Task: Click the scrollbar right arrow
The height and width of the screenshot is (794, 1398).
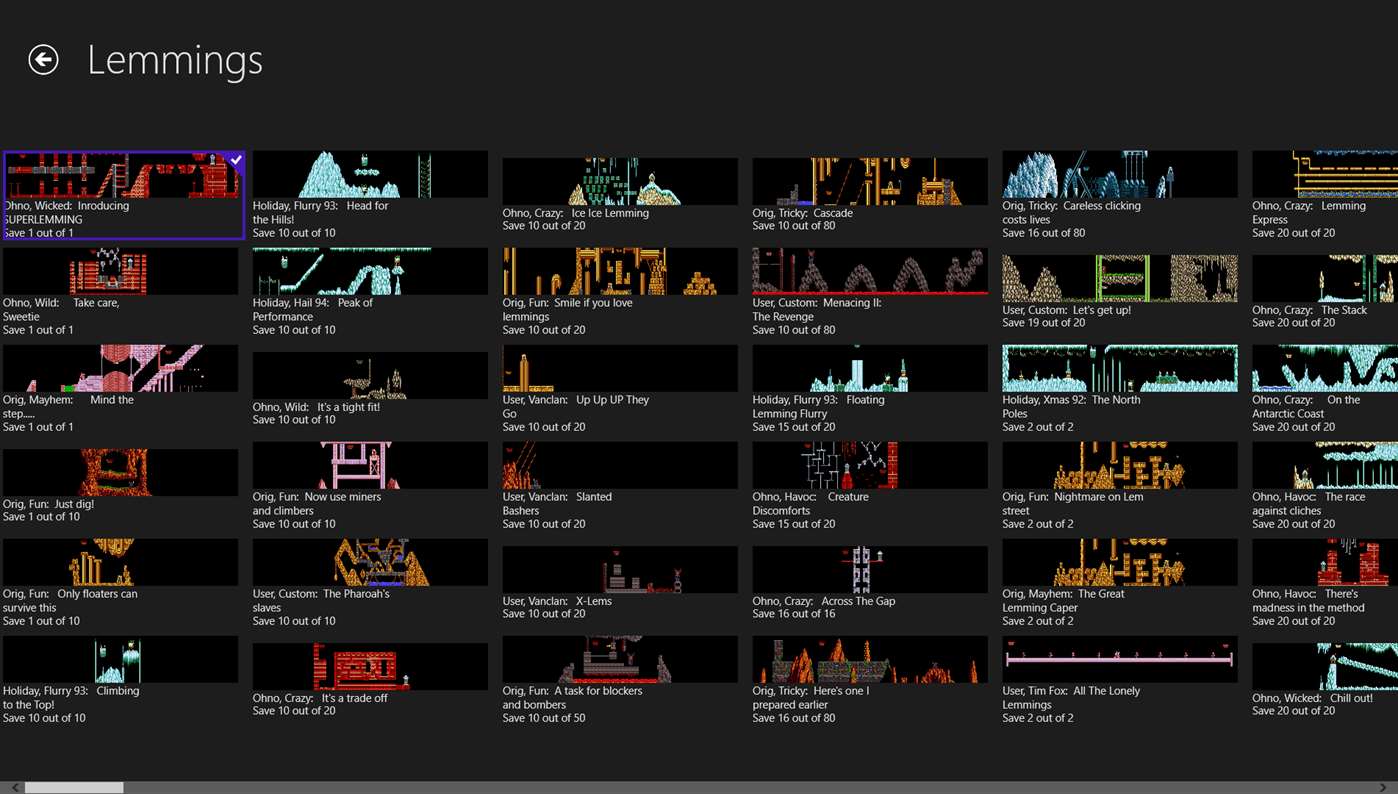Action: pyautogui.click(x=1385, y=788)
